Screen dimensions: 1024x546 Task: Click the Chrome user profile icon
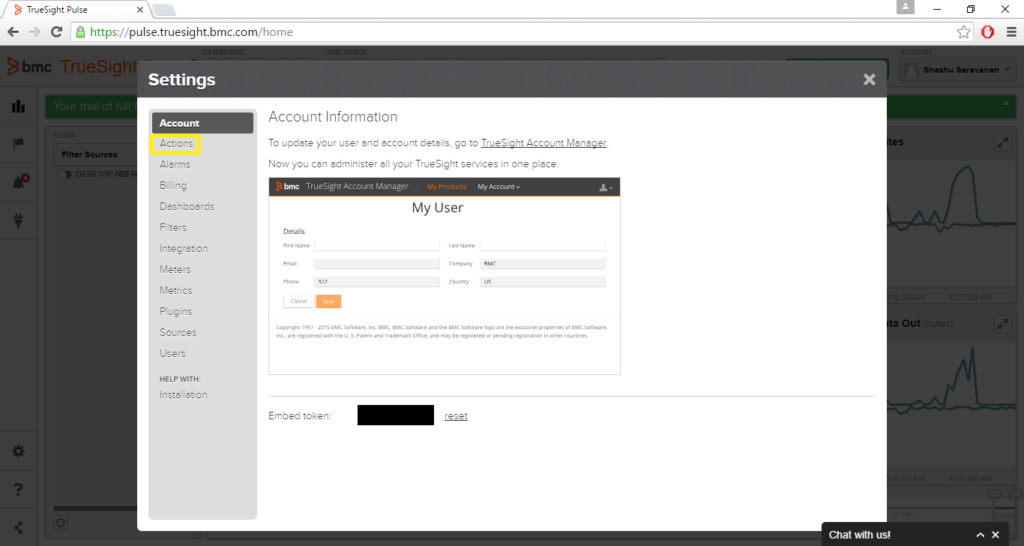(x=905, y=7)
